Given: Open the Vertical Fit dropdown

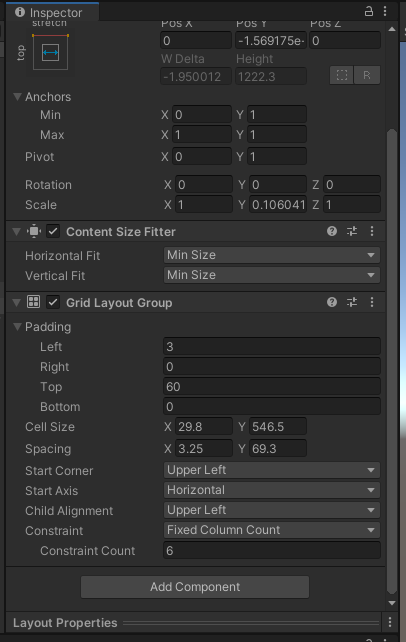Looking at the screenshot, I should (x=272, y=275).
